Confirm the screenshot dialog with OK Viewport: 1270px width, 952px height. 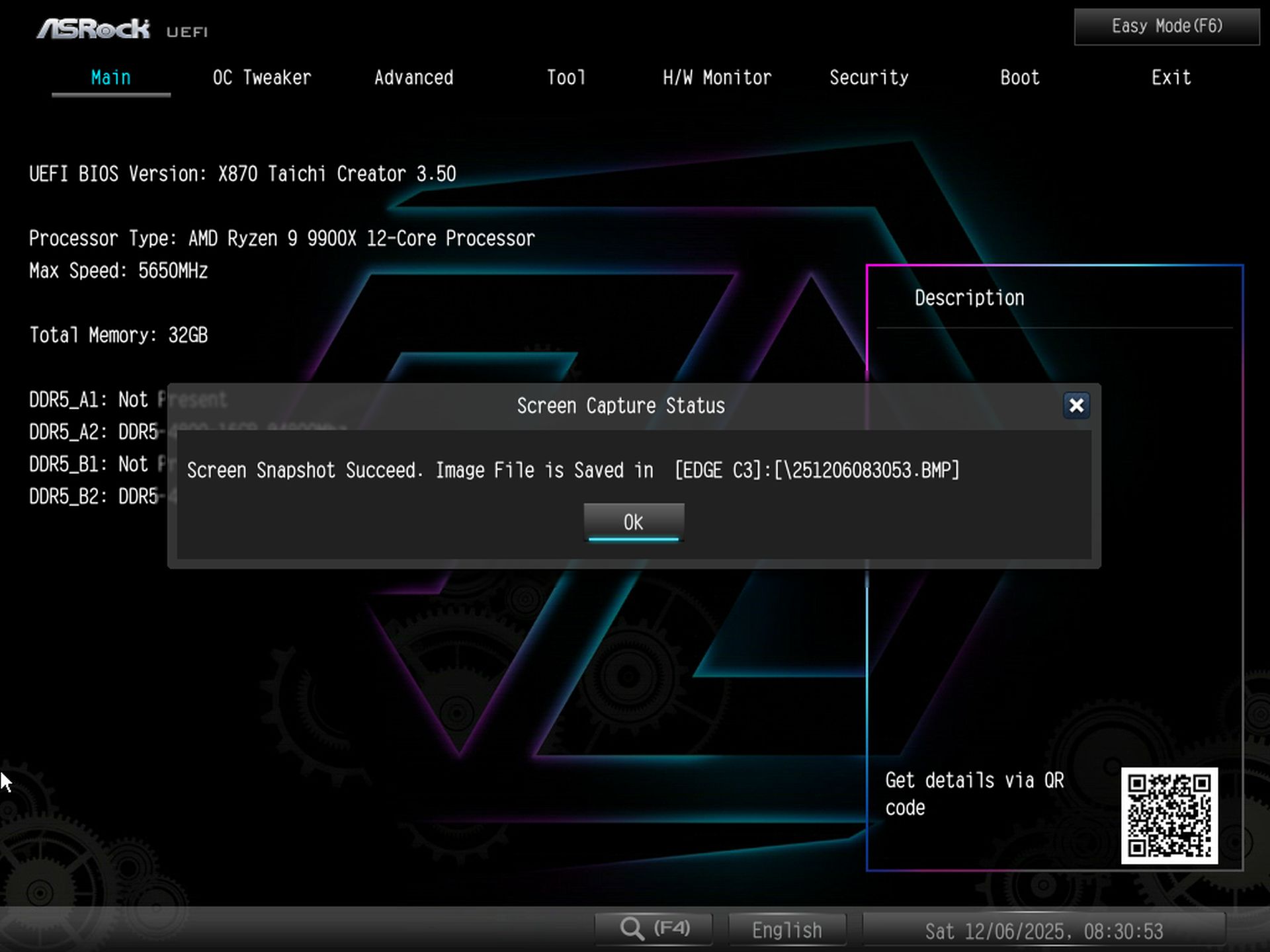pyautogui.click(x=633, y=522)
